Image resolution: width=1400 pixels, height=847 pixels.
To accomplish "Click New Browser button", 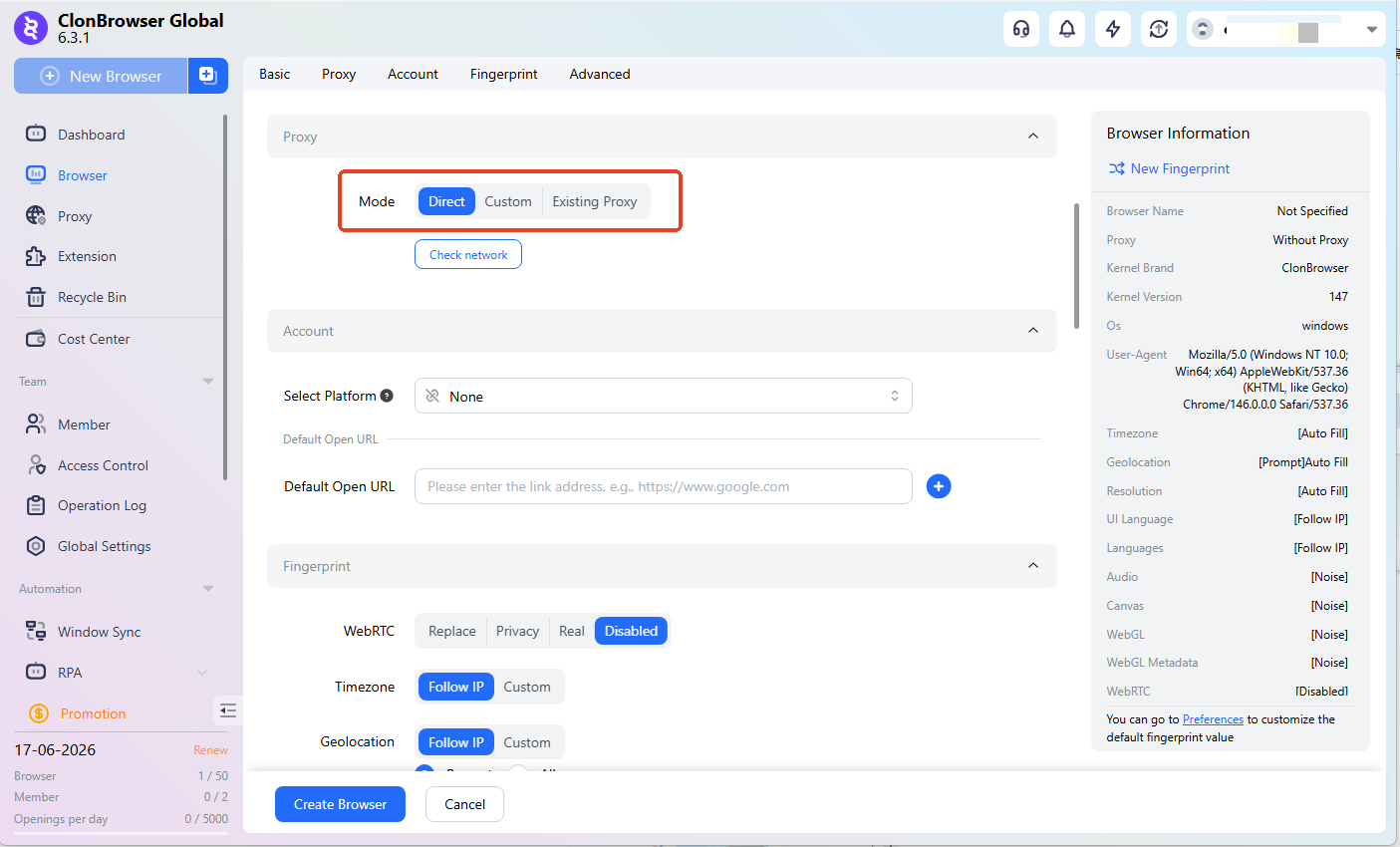I will (101, 76).
